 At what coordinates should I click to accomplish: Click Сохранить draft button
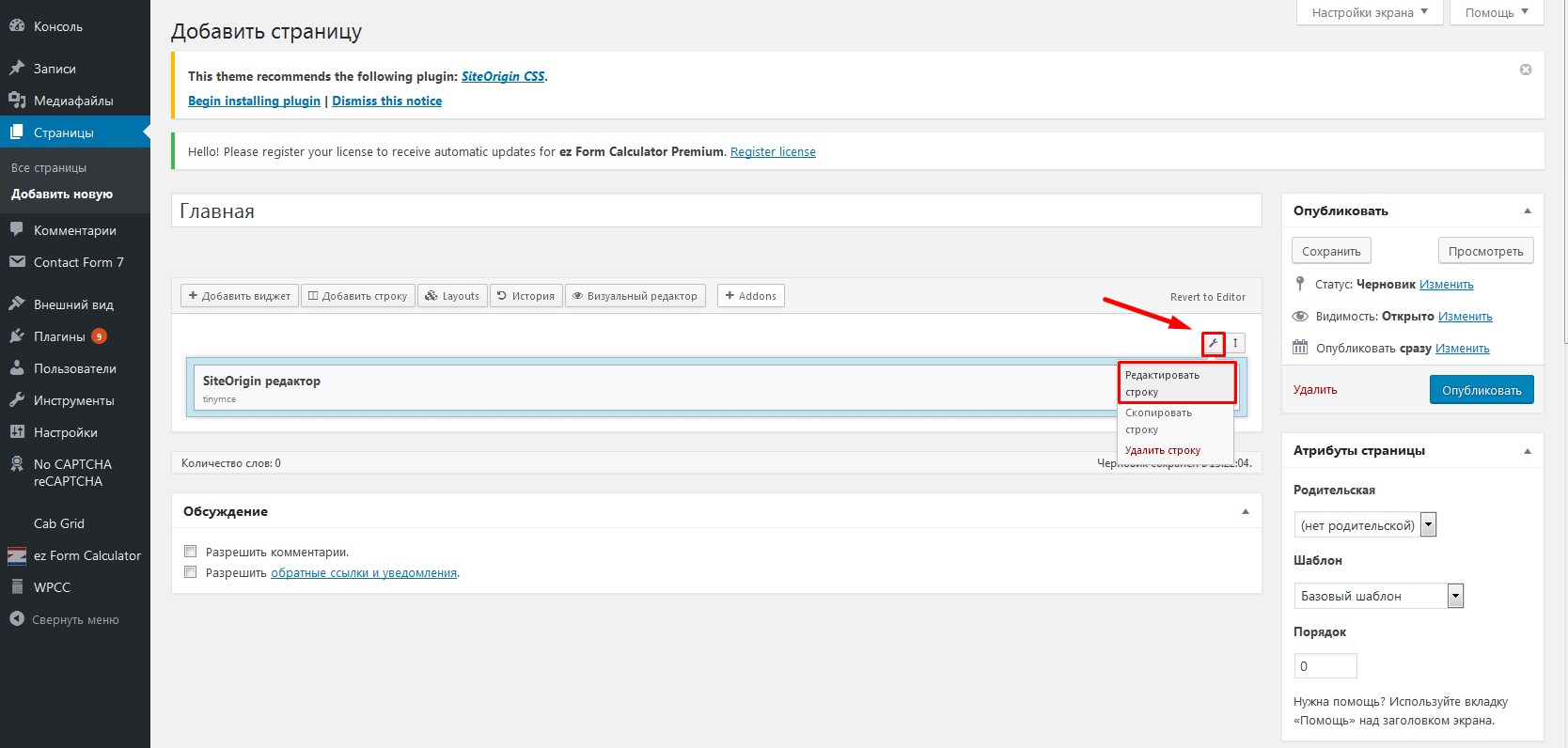[1331, 251]
